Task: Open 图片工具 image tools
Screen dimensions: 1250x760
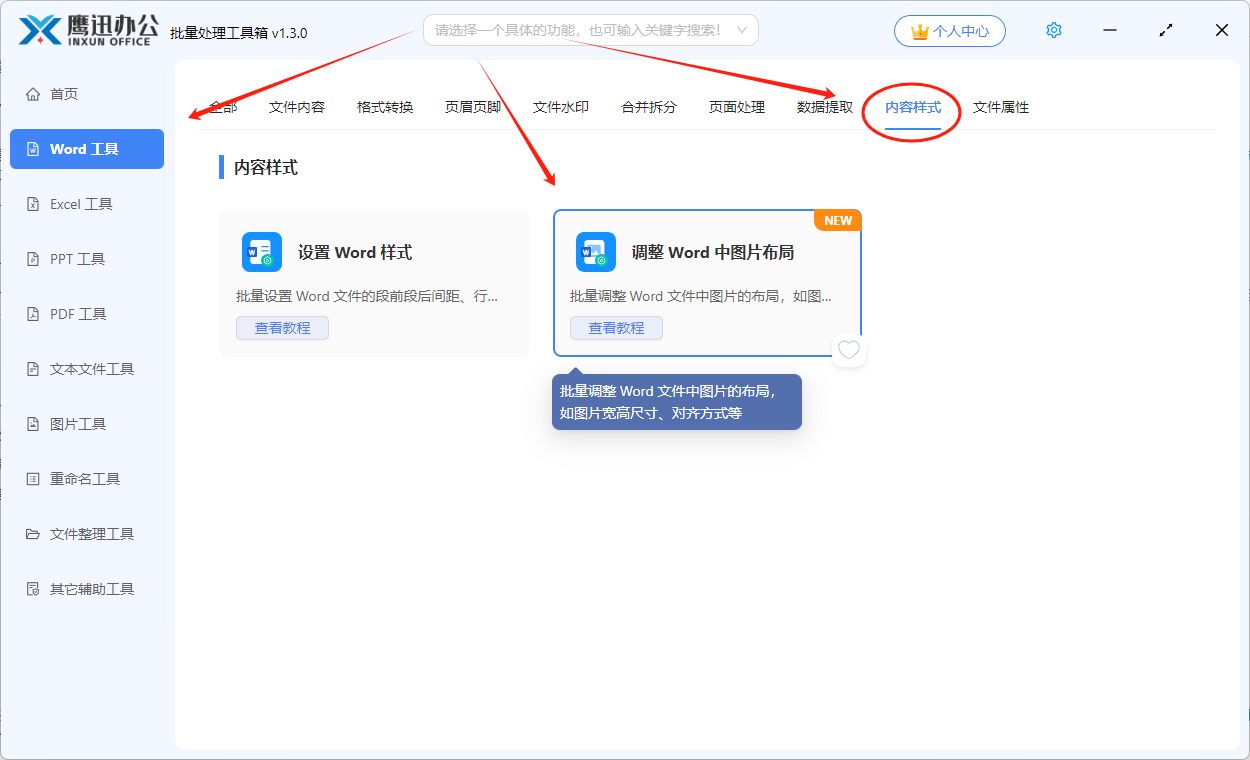Action: (x=77, y=423)
